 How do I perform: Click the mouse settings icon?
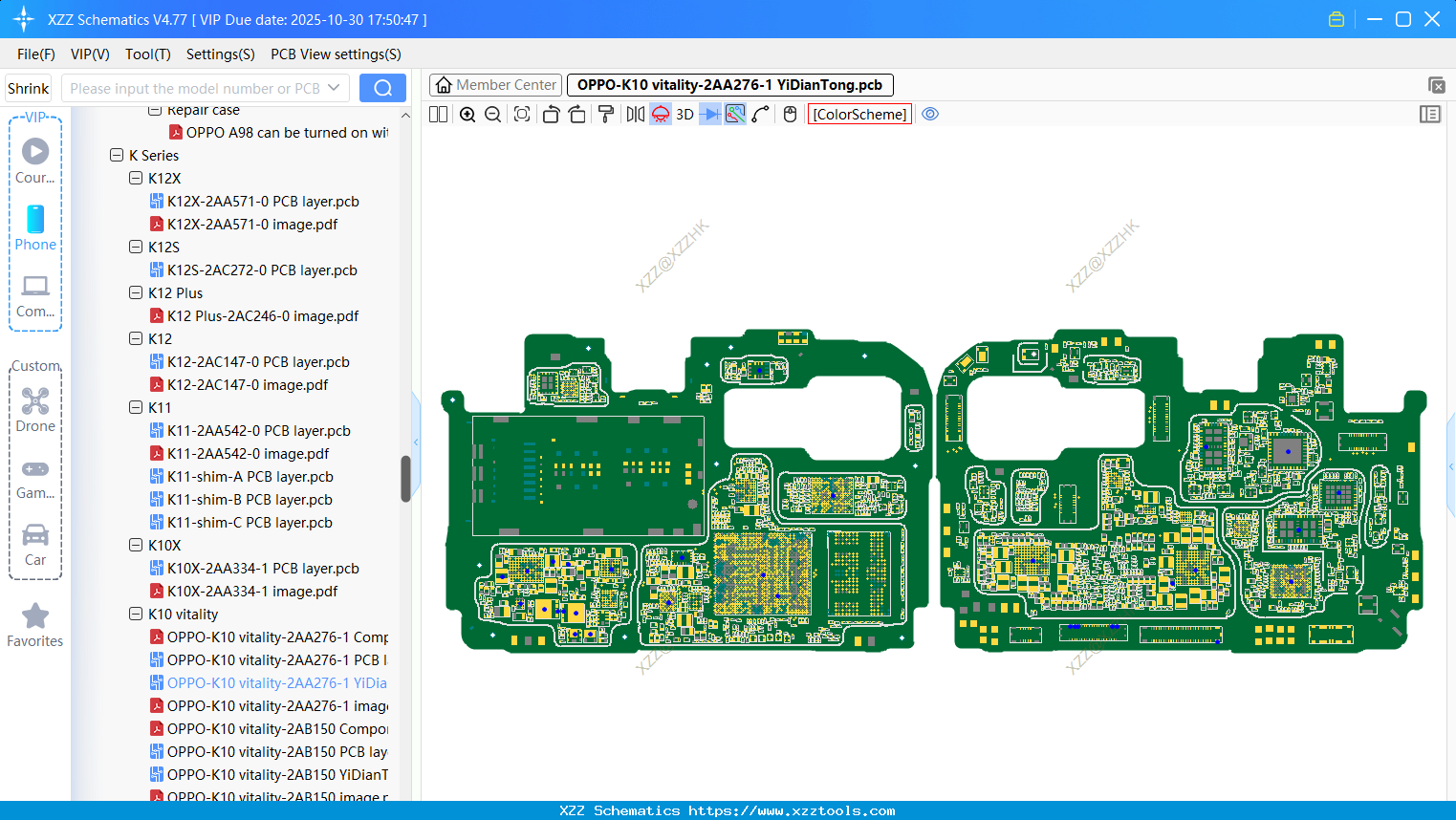click(x=790, y=115)
